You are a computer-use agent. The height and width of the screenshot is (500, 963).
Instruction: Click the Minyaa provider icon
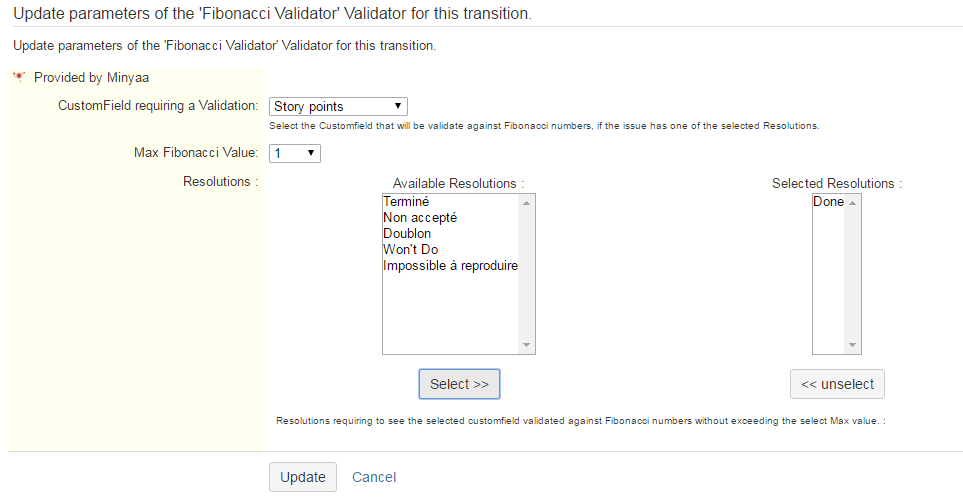(19, 77)
